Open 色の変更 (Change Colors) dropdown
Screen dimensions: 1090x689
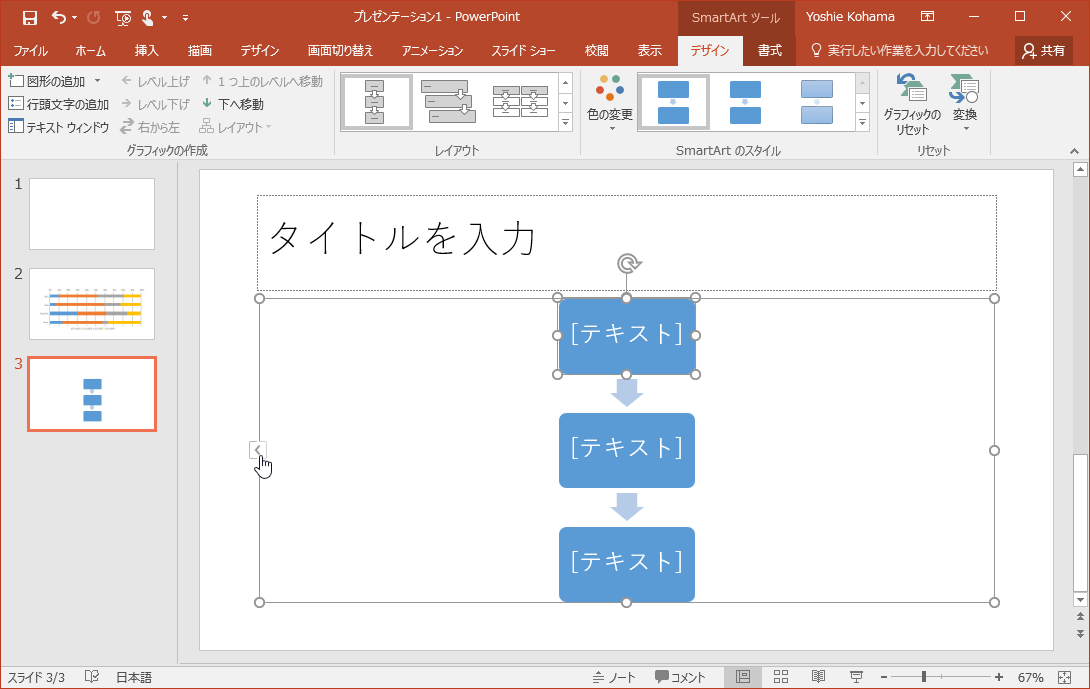coord(609,104)
